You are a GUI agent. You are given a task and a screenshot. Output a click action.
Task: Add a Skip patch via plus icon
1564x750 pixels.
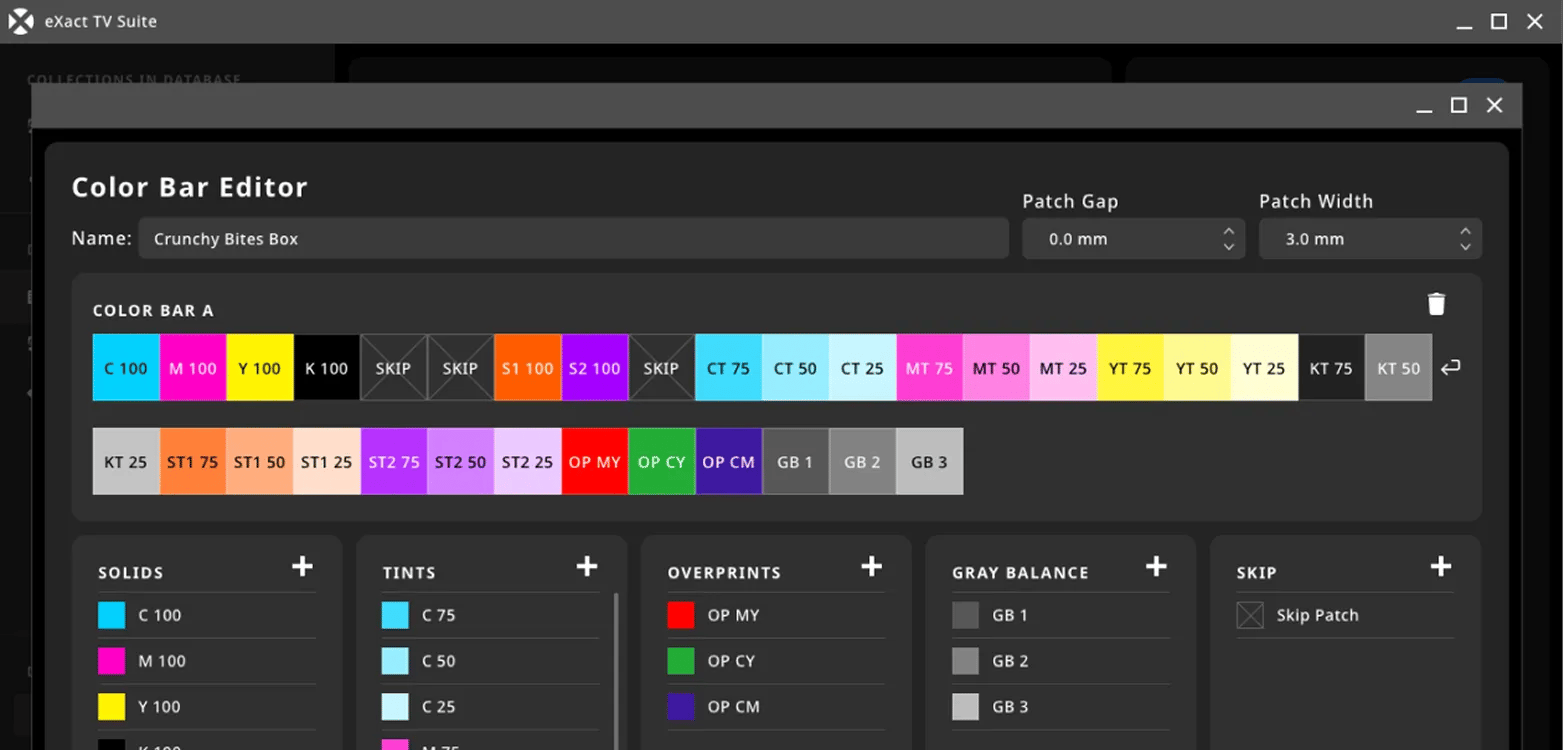pyautogui.click(x=1441, y=567)
